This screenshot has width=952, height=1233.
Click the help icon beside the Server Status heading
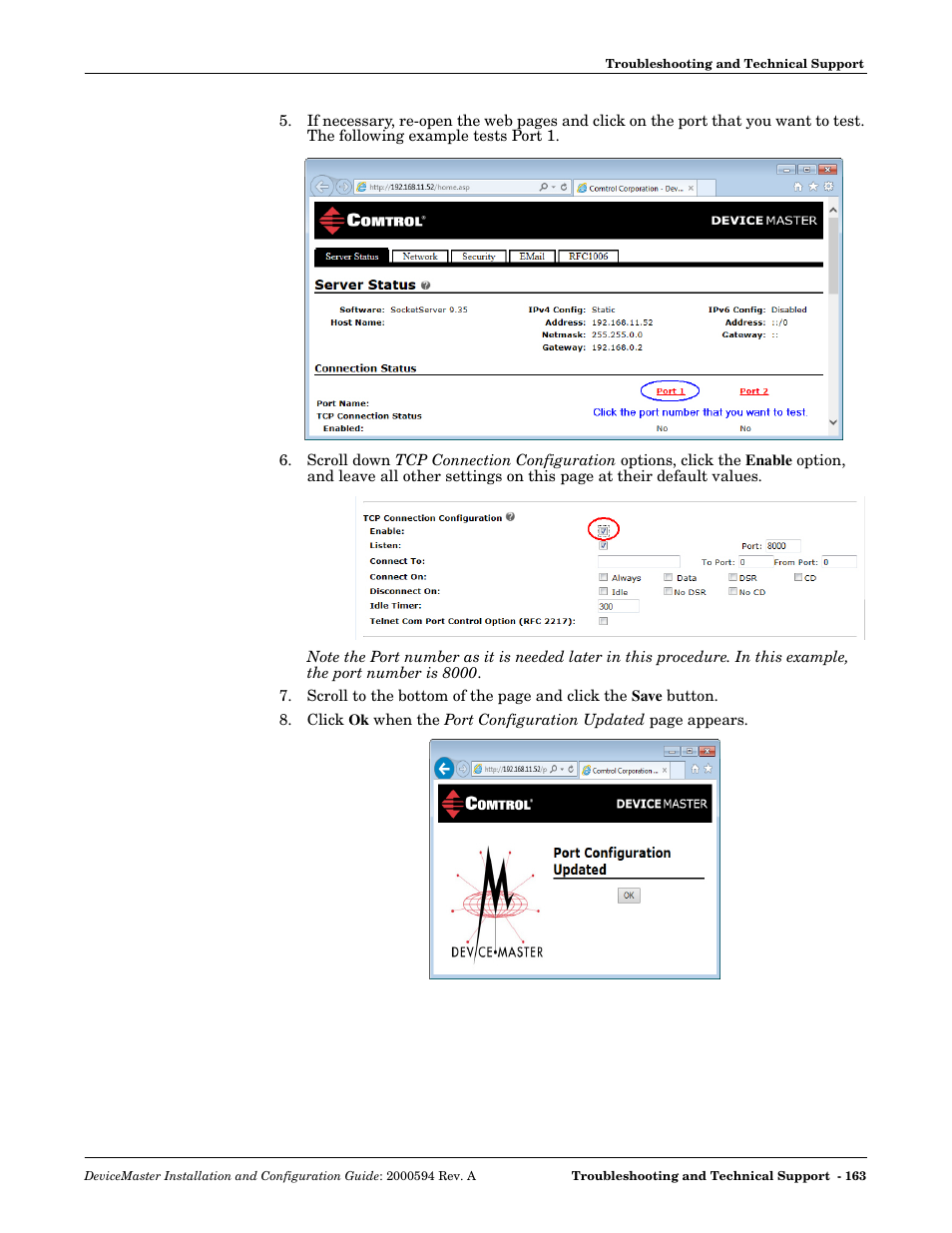click(425, 286)
